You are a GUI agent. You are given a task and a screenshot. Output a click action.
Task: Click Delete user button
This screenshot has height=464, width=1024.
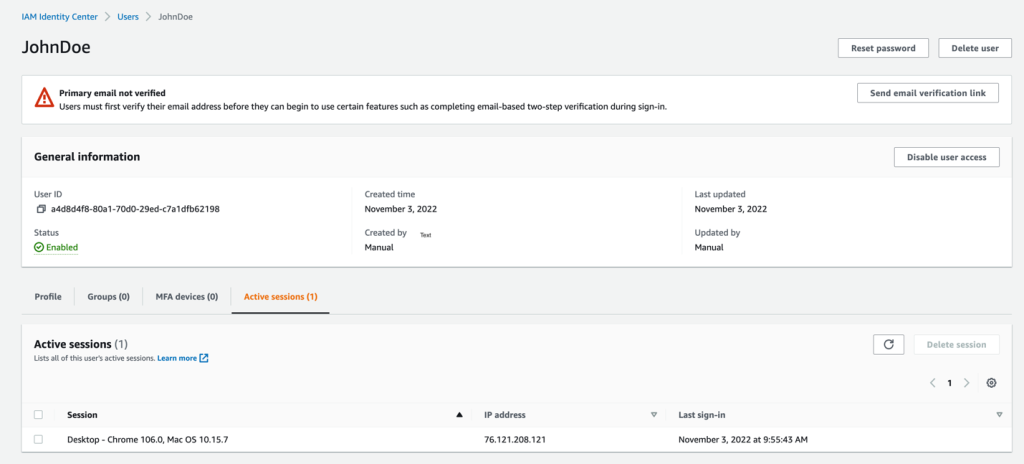[975, 48]
